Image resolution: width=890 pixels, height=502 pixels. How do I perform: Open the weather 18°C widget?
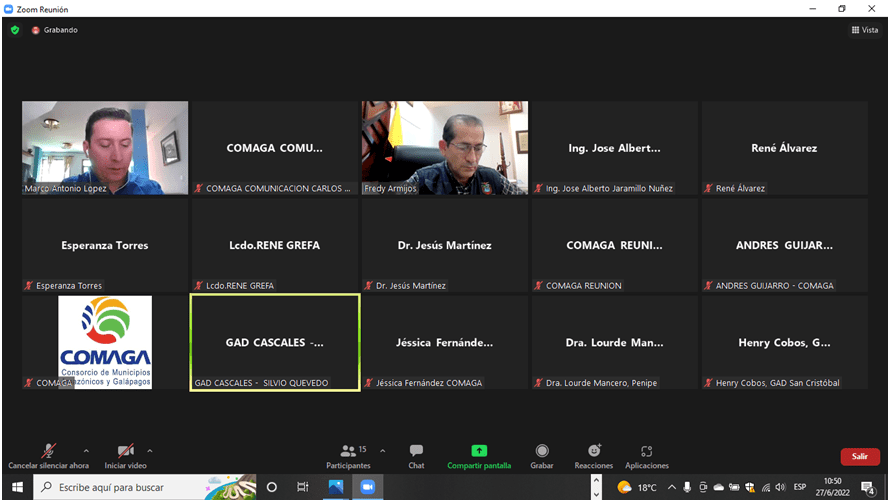pyautogui.click(x=637, y=487)
